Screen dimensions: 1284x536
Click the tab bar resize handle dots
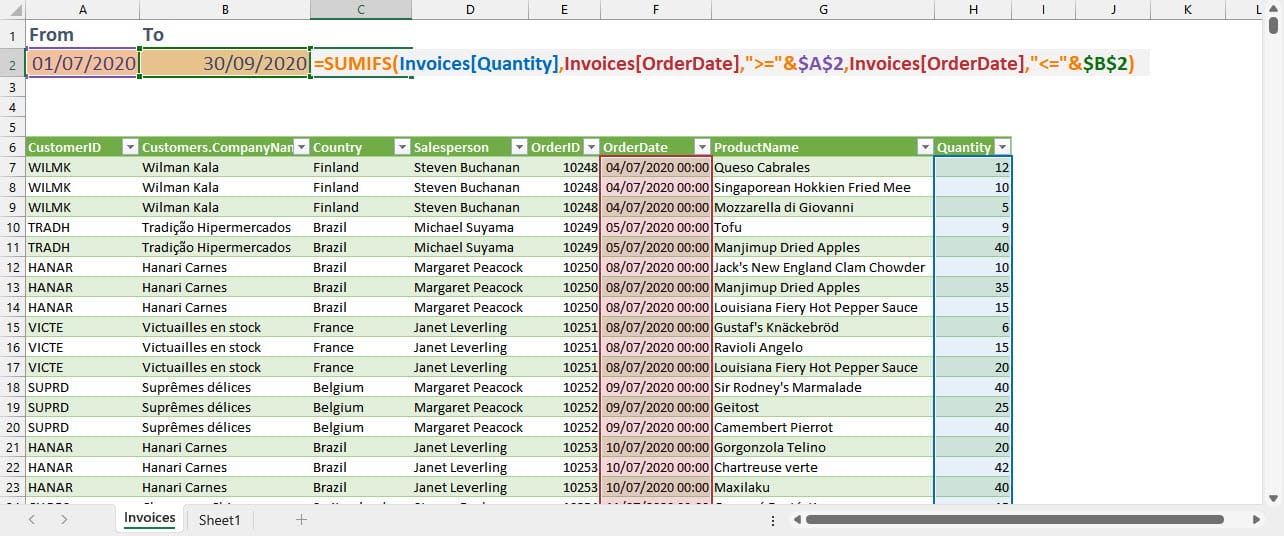(773, 520)
